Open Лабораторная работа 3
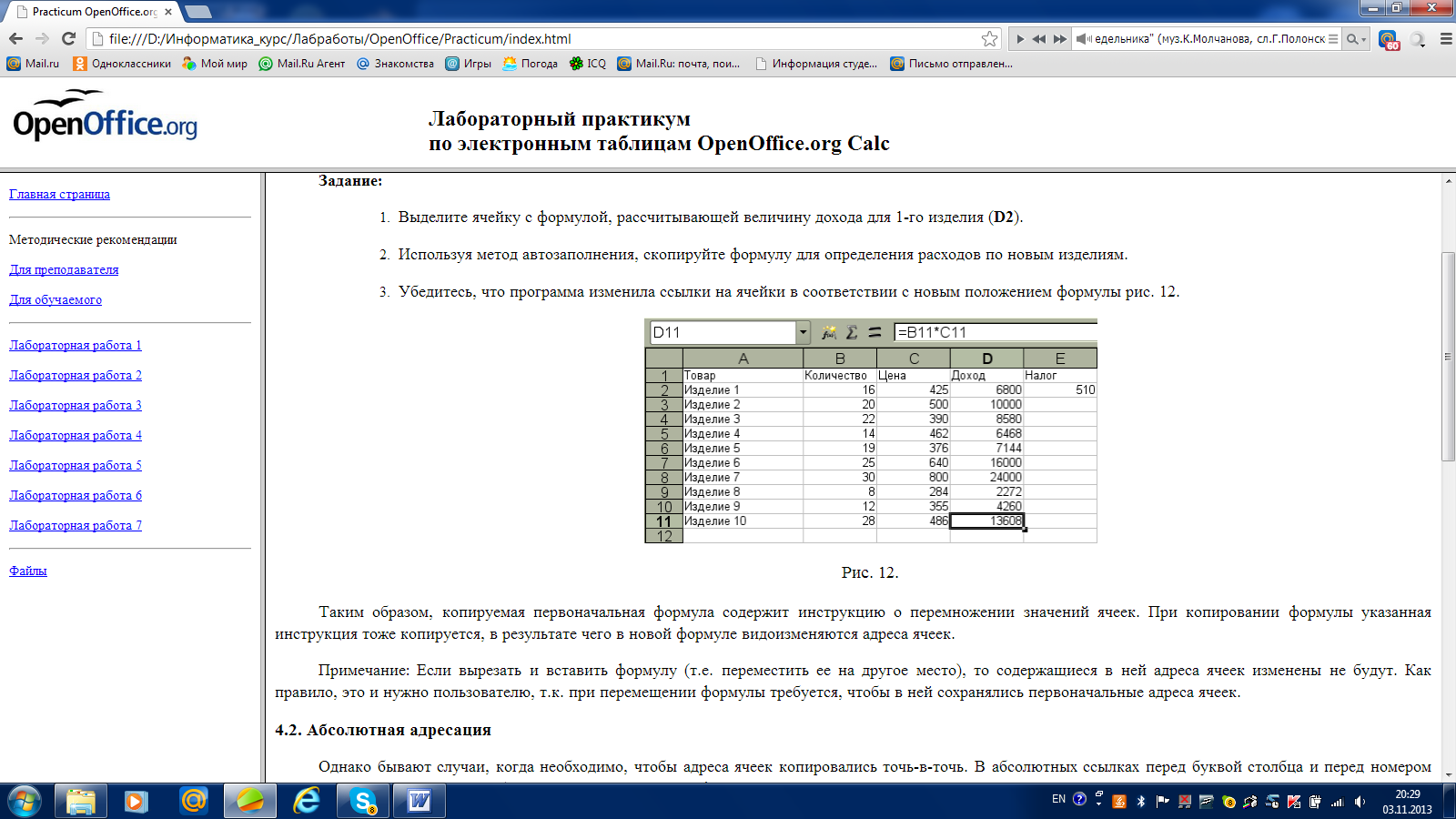Image resolution: width=1456 pixels, height=819 pixels. coord(76,405)
